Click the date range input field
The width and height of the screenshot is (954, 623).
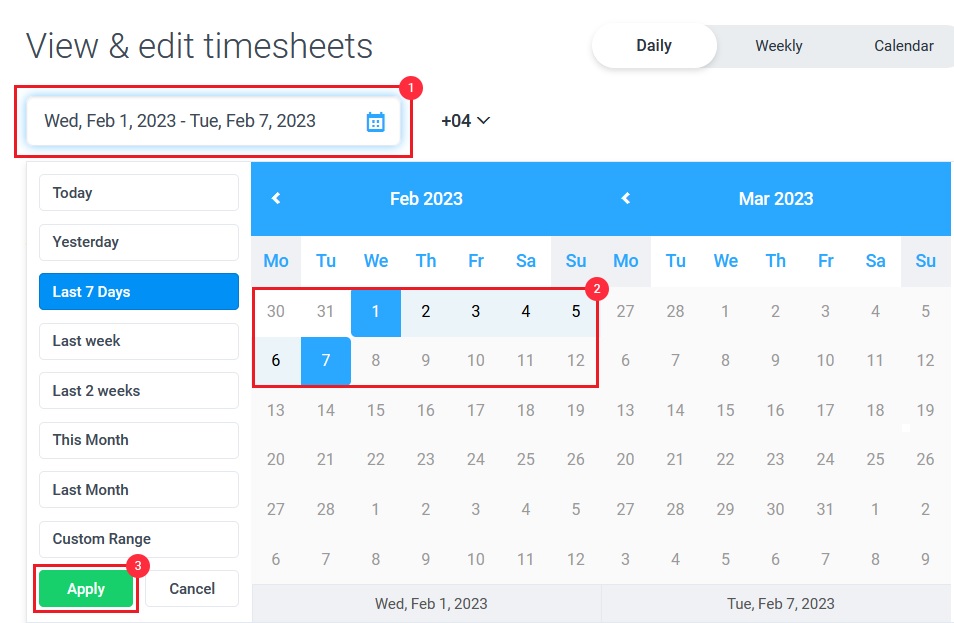point(213,121)
